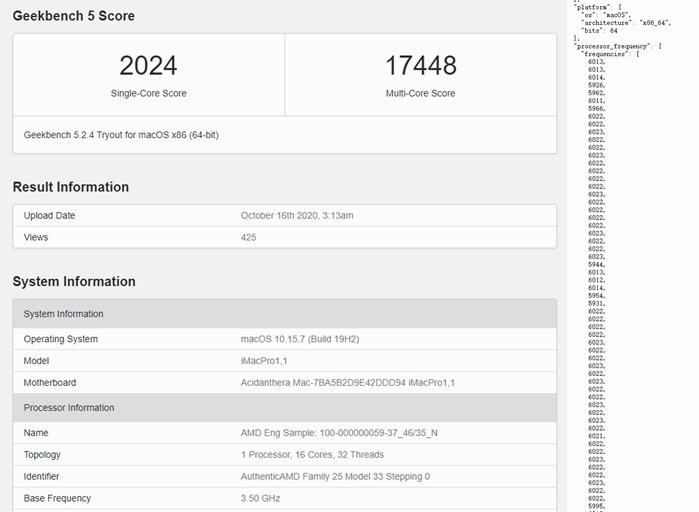Select the frequency value 5966 in JSON list
This screenshot has width=699, height=512.
click(x=596, y=109)
